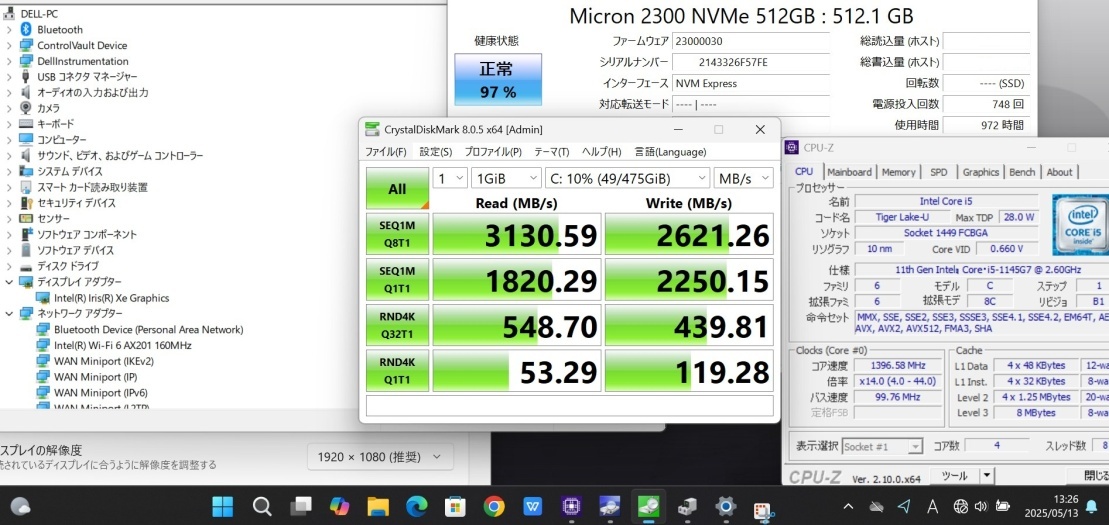Screen dimensions: 1109x525
Task: Switch to CrystalDiskMark taskbar icon
Action: pos(648,506)
